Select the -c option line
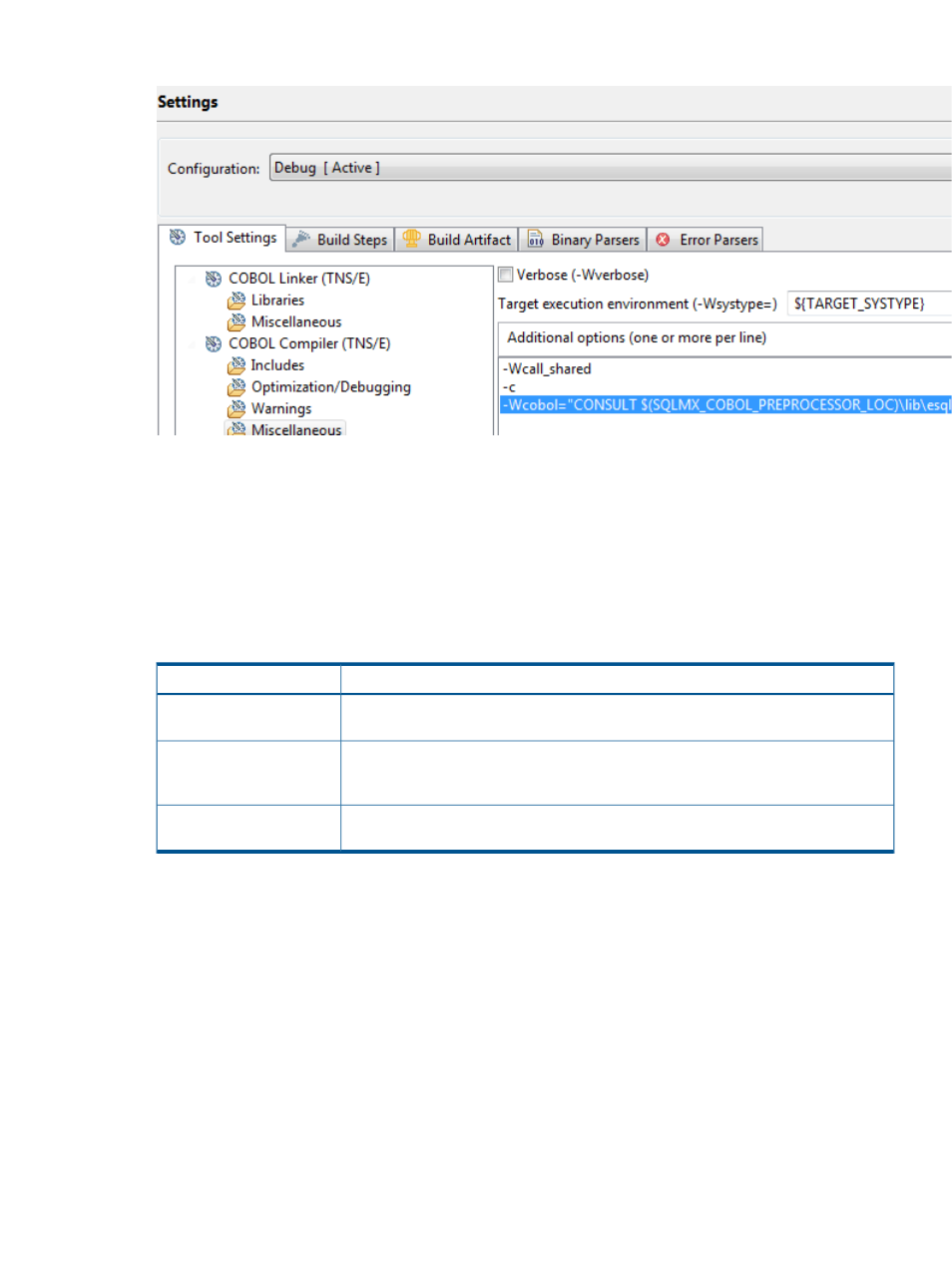Viewport: 952px width, 1268px height. click(509, 387)
